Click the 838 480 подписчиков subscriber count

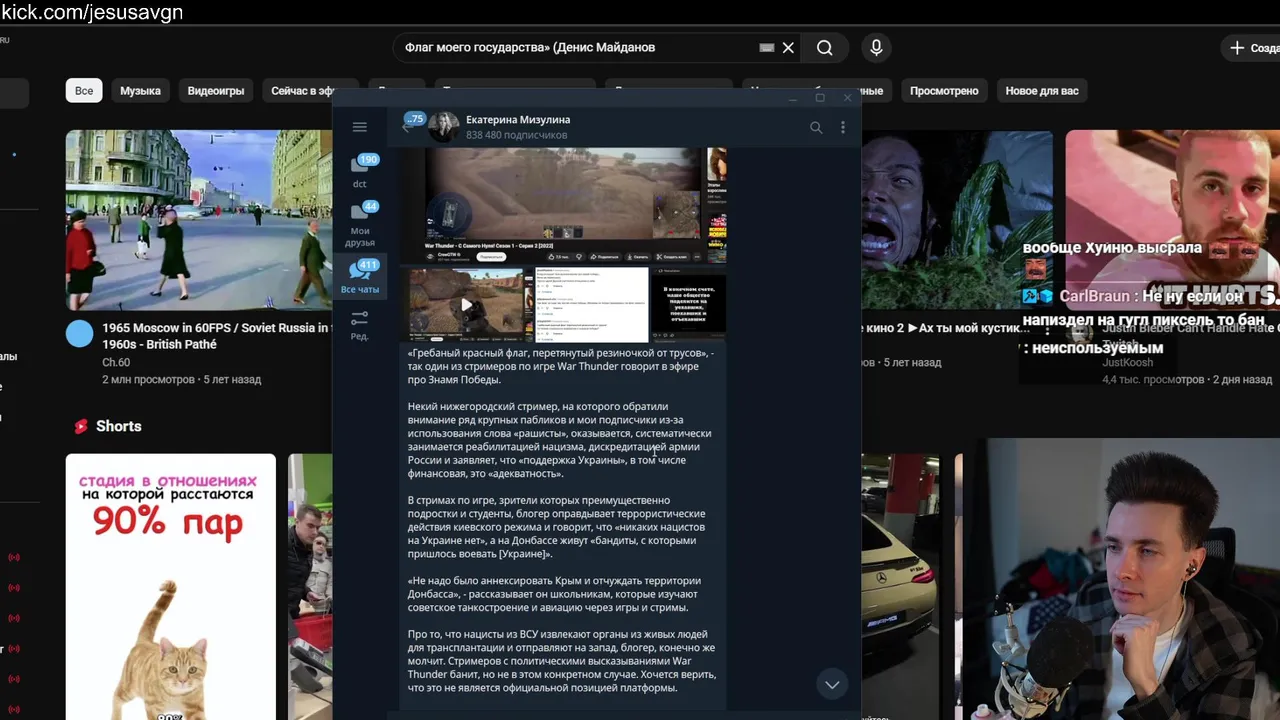coord(516,135)
